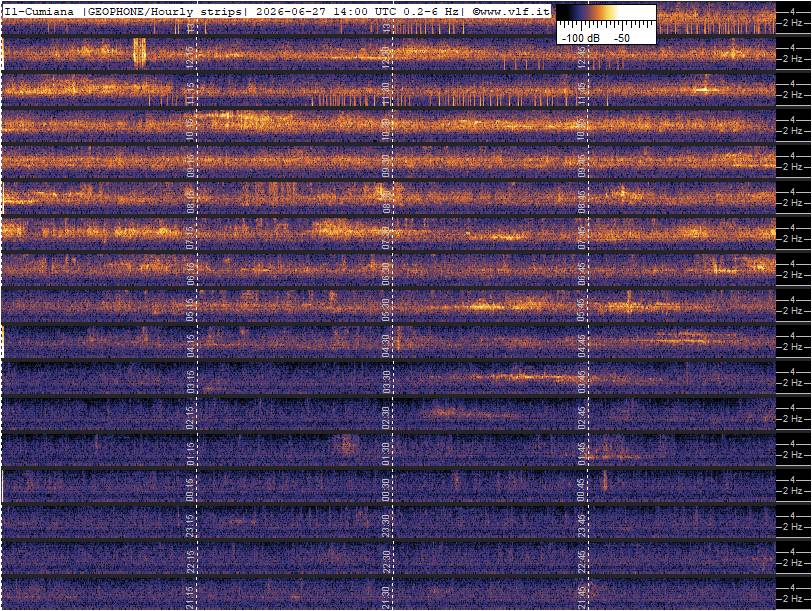Image resolution: width=812 pixels, height=611 pixels.
Task: Click the -50 legend value
Action: 622,38
